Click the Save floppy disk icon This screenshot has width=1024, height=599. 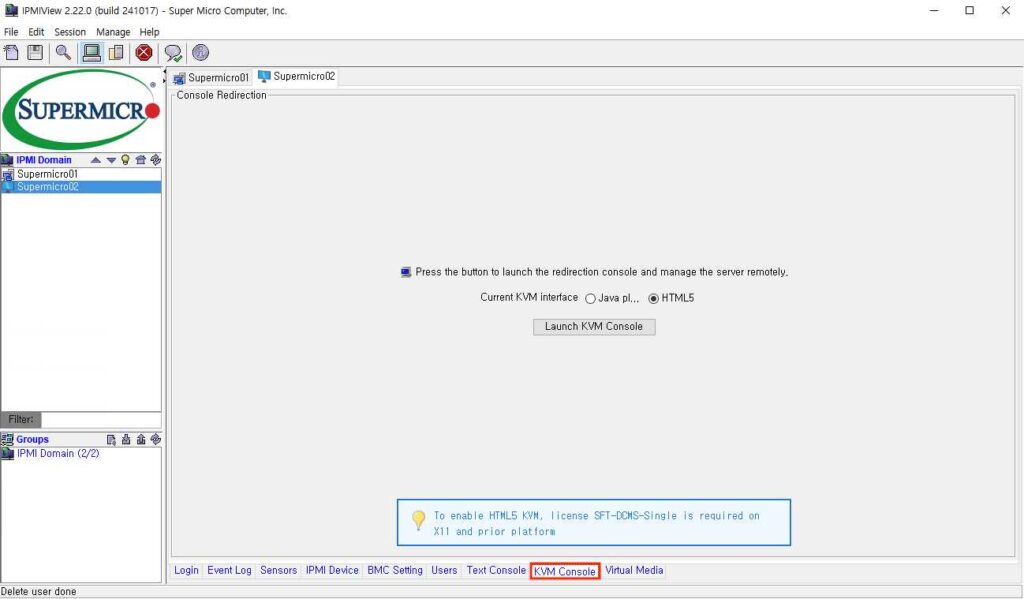[x=35, y=52]
